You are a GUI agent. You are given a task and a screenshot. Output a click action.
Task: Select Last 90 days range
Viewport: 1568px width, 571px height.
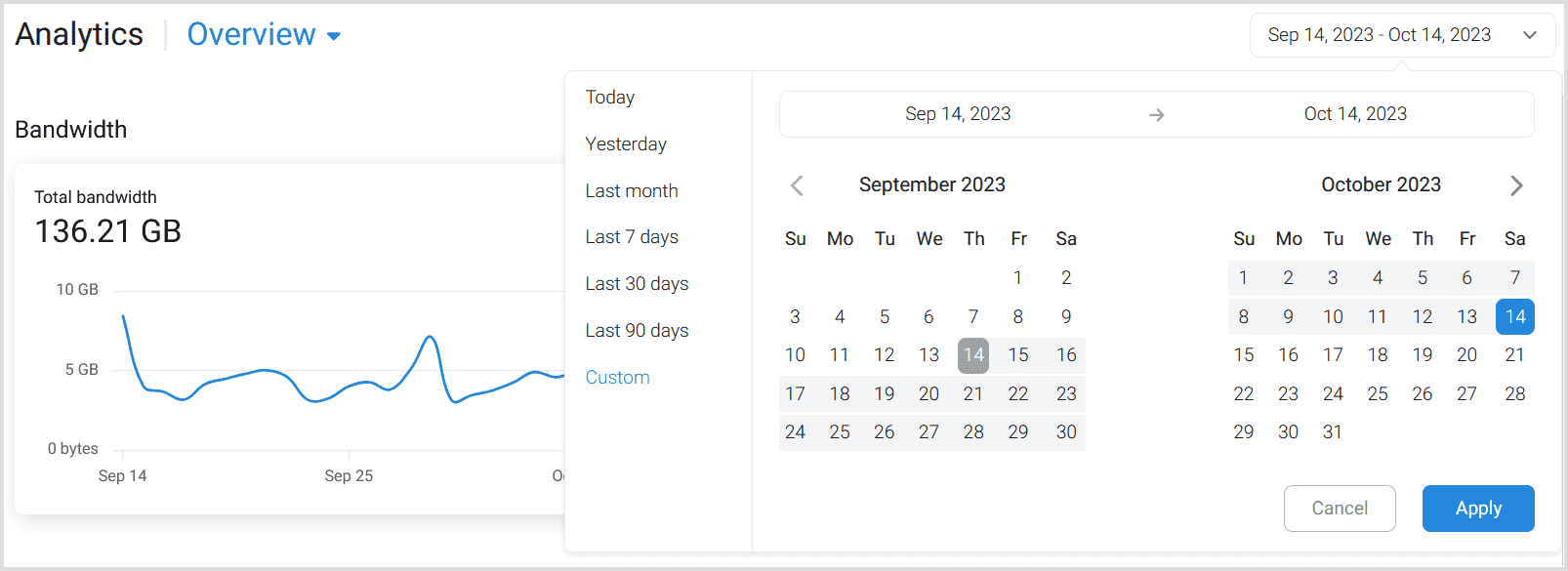[x=637, y=331]
